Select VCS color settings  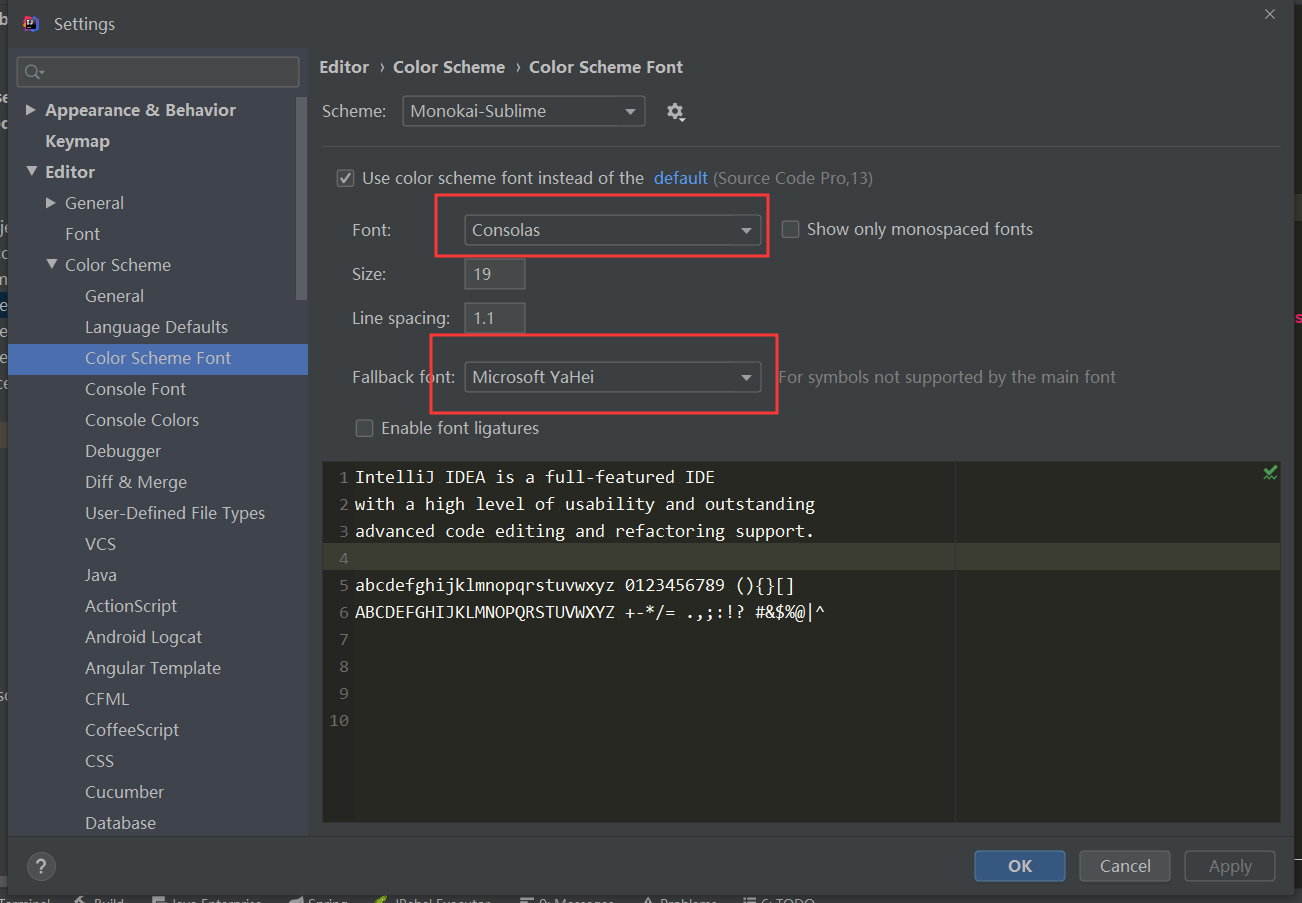[100, 544]
